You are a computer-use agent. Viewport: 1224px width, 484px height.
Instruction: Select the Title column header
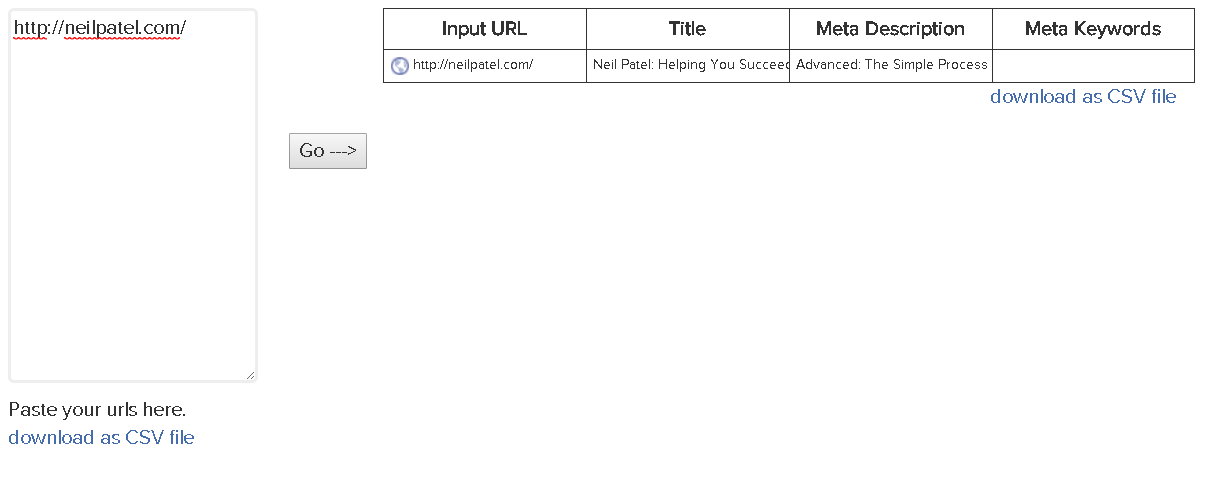click(x=688, y=29)
